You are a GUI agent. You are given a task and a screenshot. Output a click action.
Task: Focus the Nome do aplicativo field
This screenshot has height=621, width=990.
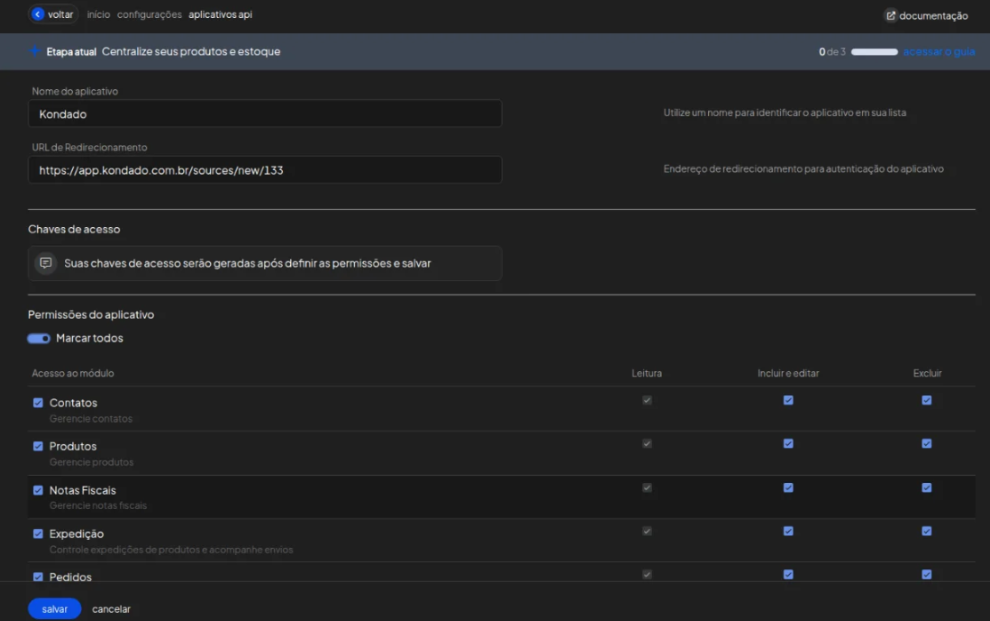point(265,114)
